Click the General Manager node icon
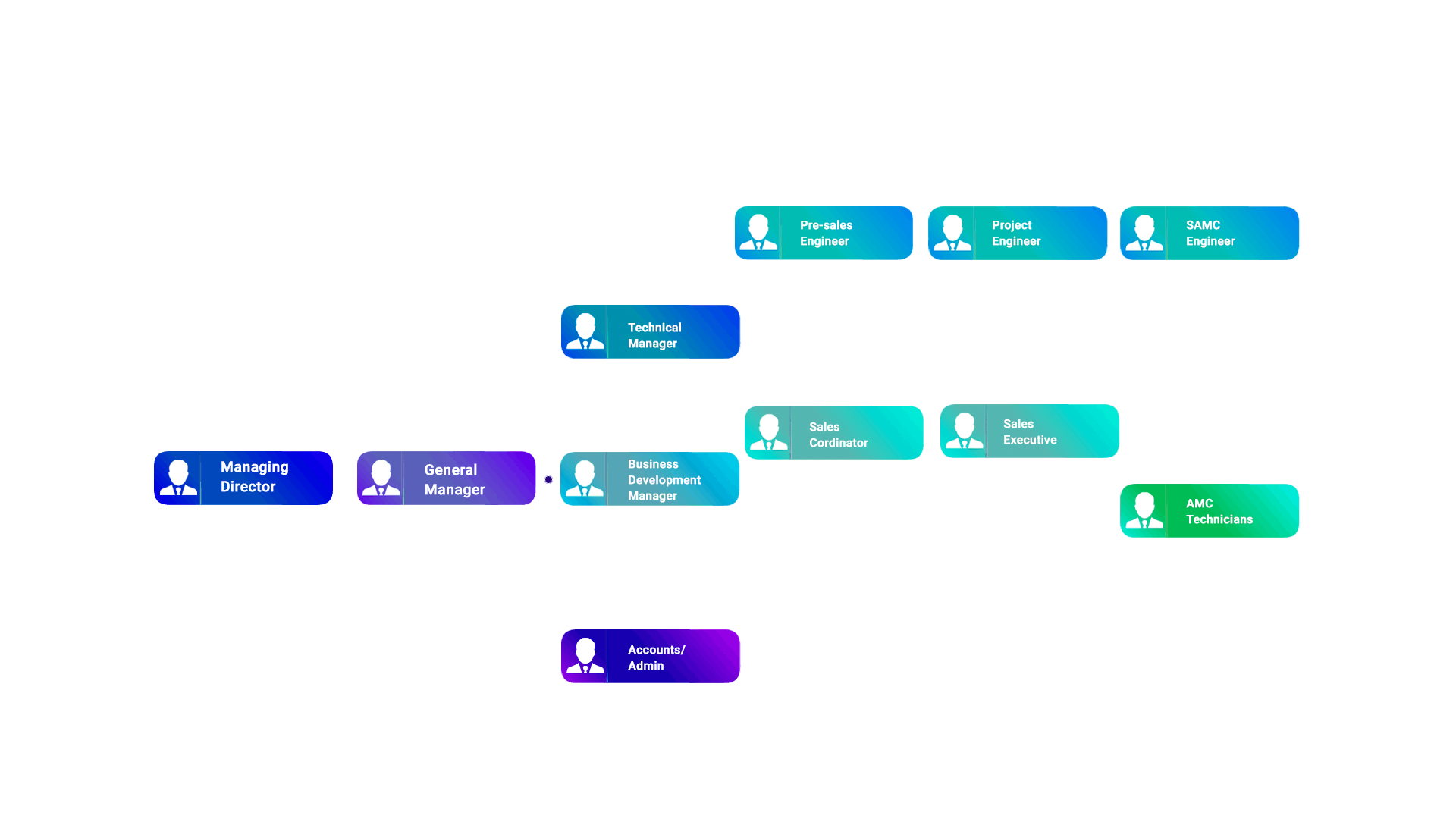 (383, 477)
